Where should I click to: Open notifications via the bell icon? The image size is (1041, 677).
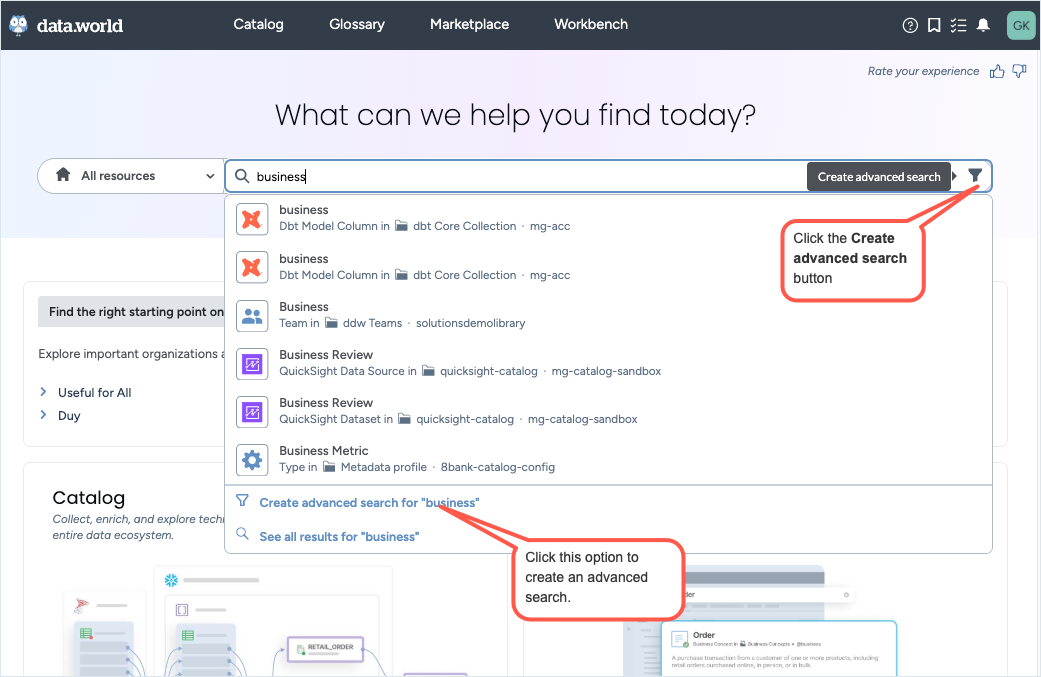coord(982,25)
